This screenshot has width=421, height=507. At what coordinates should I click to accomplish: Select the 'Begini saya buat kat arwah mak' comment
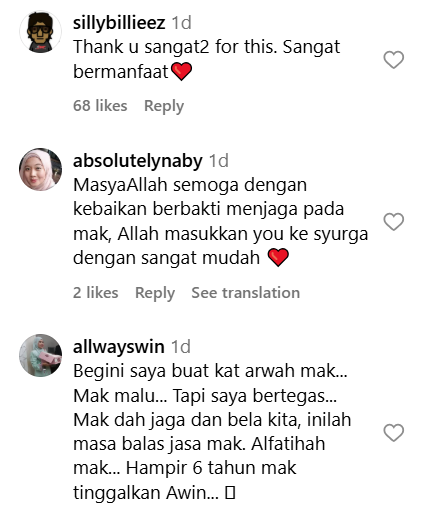pos(212,432)
